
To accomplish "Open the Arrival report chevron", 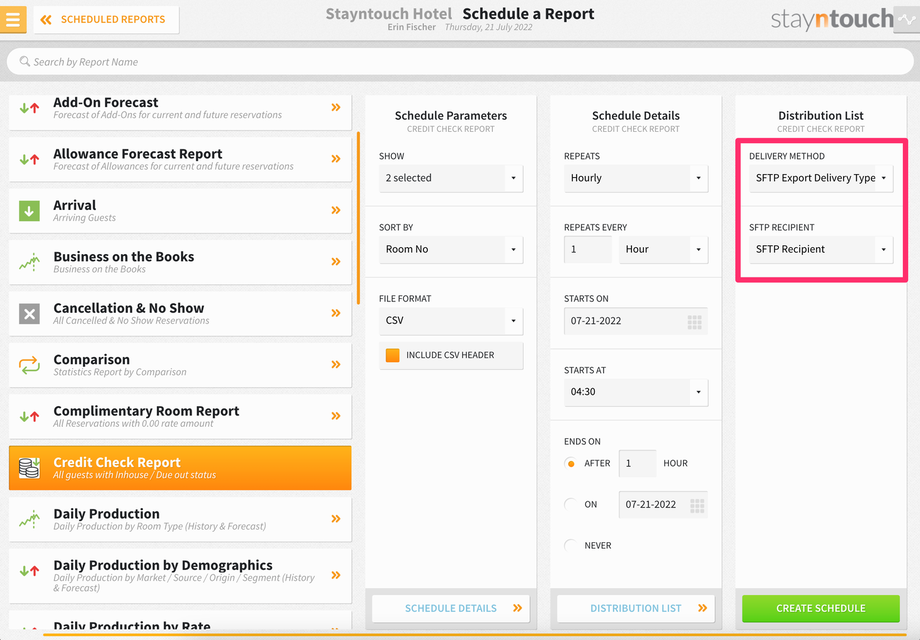I will (336, 210).
